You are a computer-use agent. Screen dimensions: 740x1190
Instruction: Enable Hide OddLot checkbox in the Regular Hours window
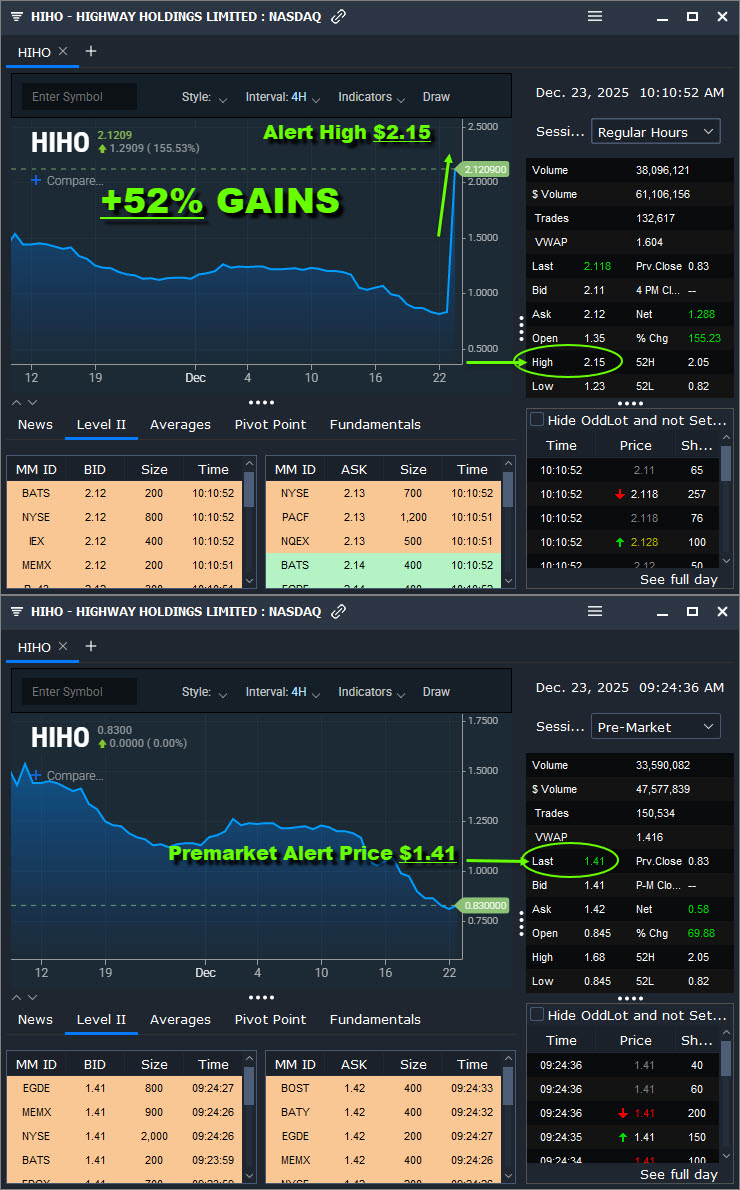coord(537,420)
